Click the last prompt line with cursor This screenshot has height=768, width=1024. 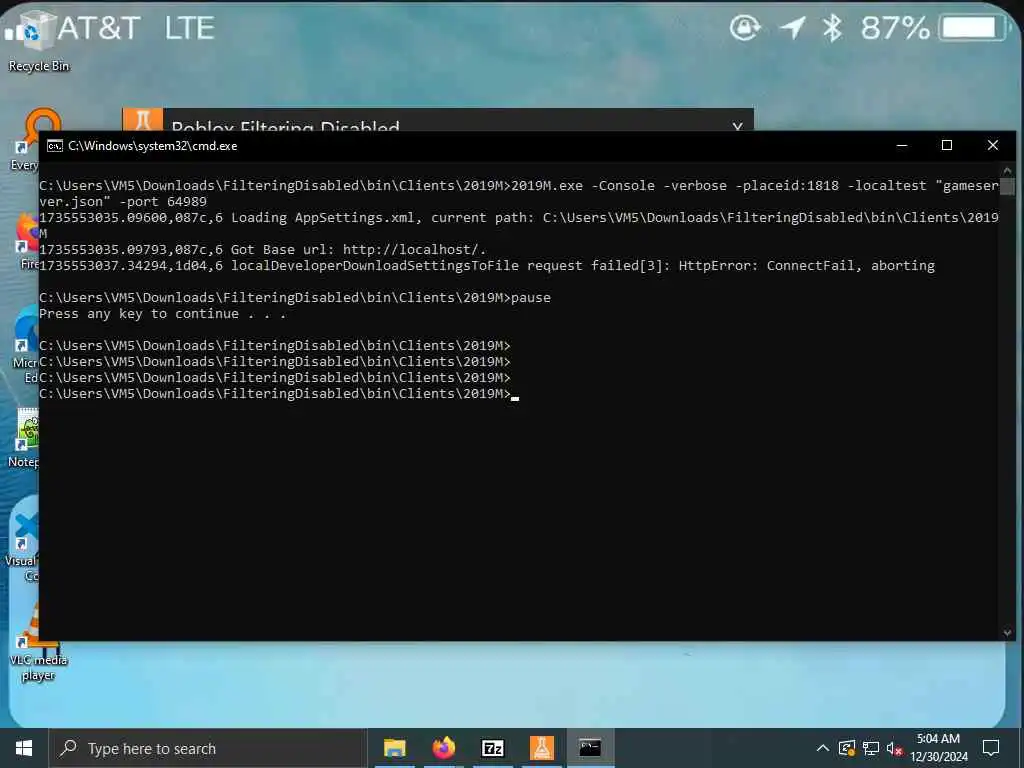280,393
